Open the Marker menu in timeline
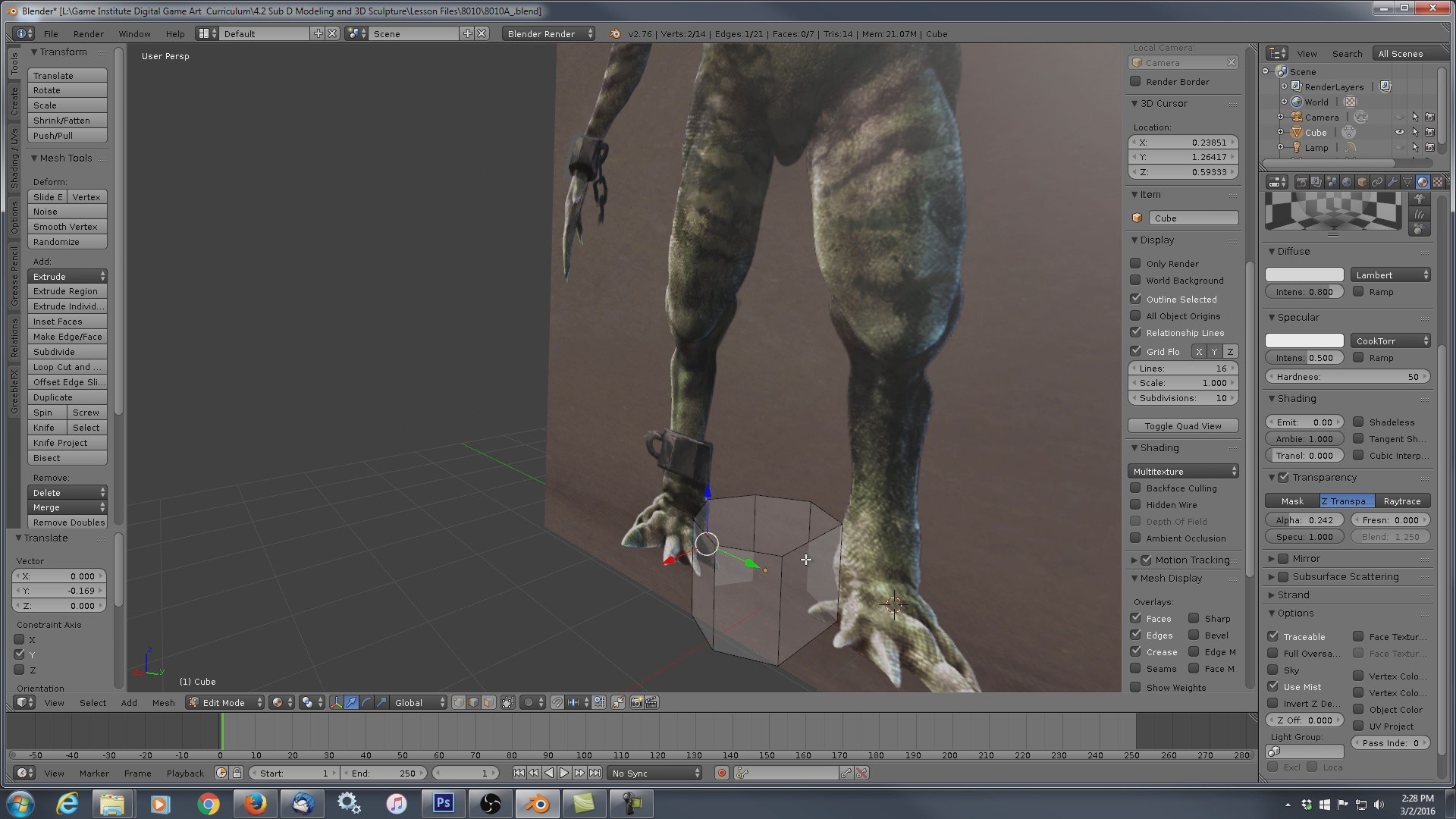 point(94,773)
